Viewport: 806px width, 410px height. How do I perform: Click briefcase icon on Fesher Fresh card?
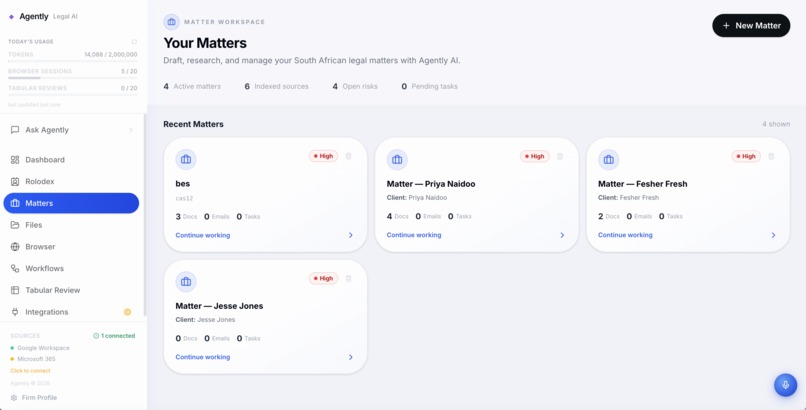pyautogui.click(x=609, y=160)
